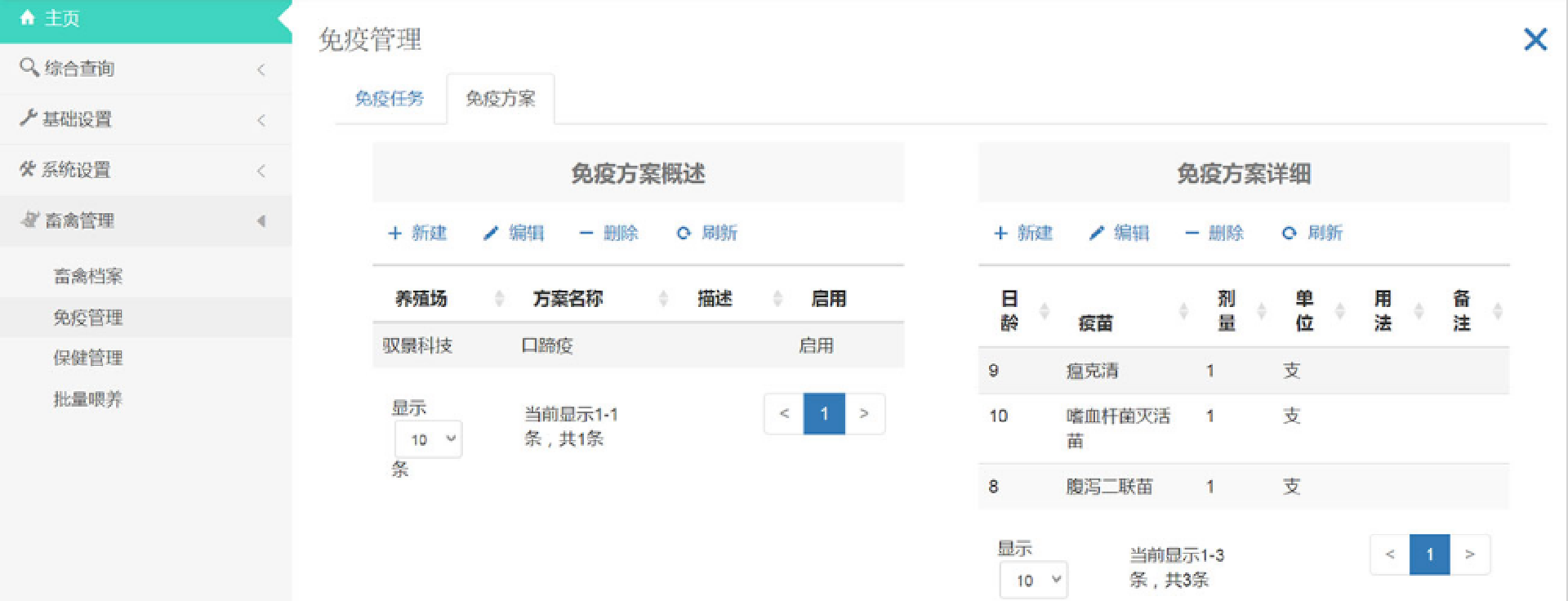Click 删除 minus in 免疫方案详细 panel
This screenshot has height=601, width=1568.
click(x=1192, y=234)
